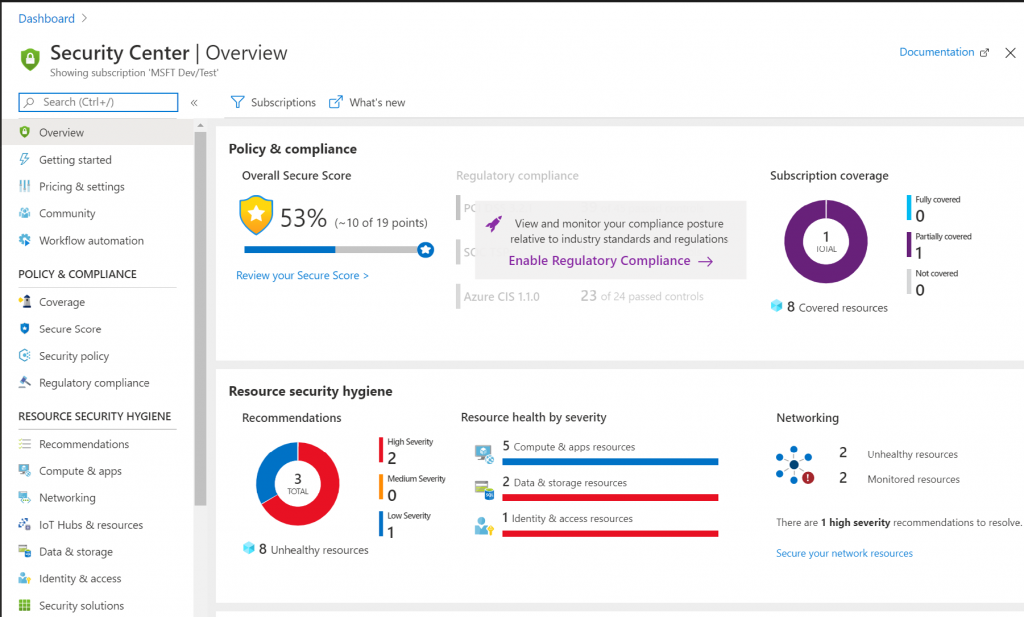Open IoT Hubs & resources menu item
Screen dimensions: 1024x617
90,525
